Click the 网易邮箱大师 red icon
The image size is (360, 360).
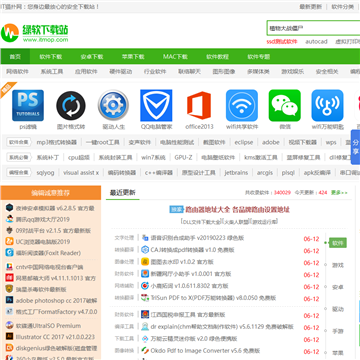click(x=9, y=278)
